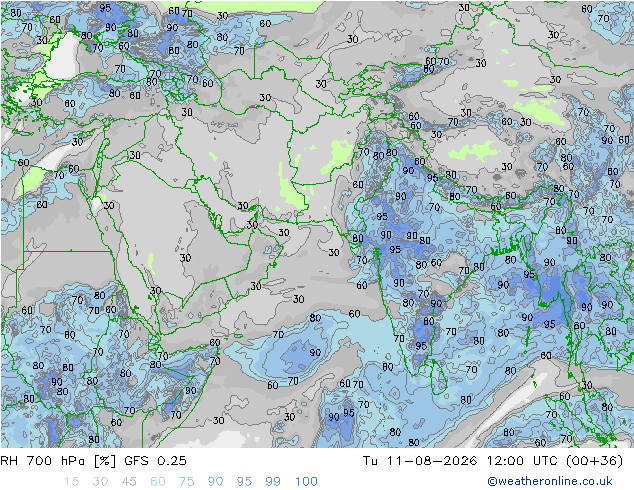Image resolution: width=634 pixels, height=490 pixels.
Task: Select the 99 legend value
Action: (x=273, y=482)
